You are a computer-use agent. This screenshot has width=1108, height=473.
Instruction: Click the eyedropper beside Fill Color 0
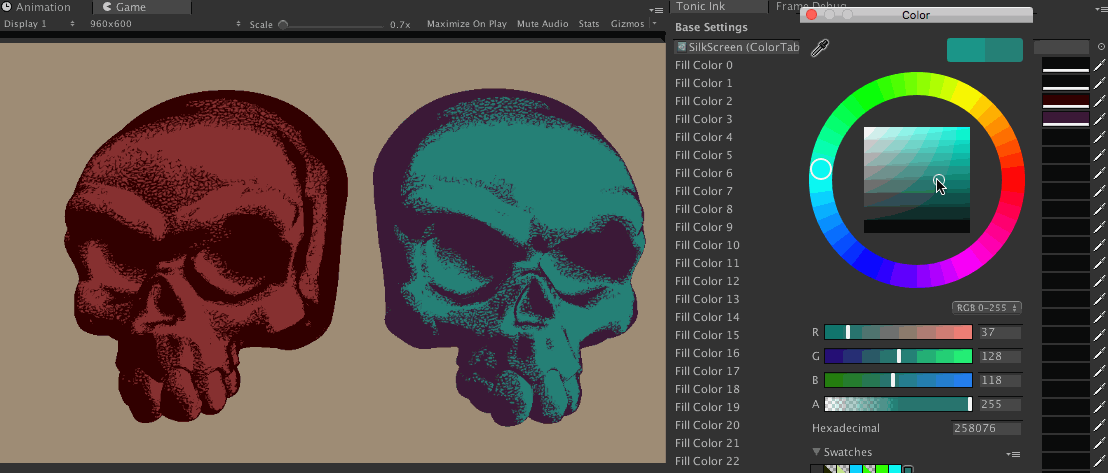pos(1099,65)
